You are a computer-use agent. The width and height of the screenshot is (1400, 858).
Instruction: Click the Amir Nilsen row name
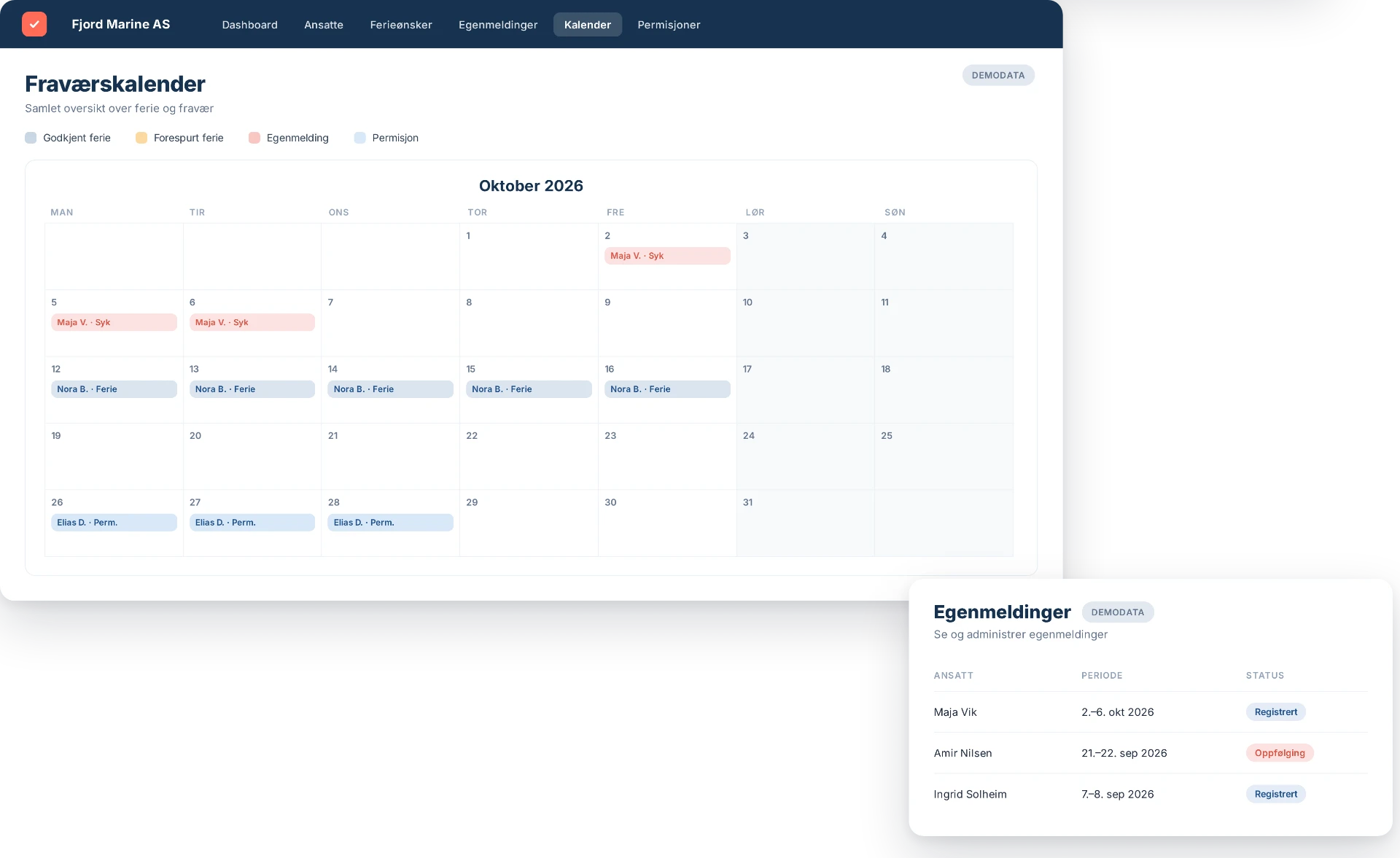(962, 753)
